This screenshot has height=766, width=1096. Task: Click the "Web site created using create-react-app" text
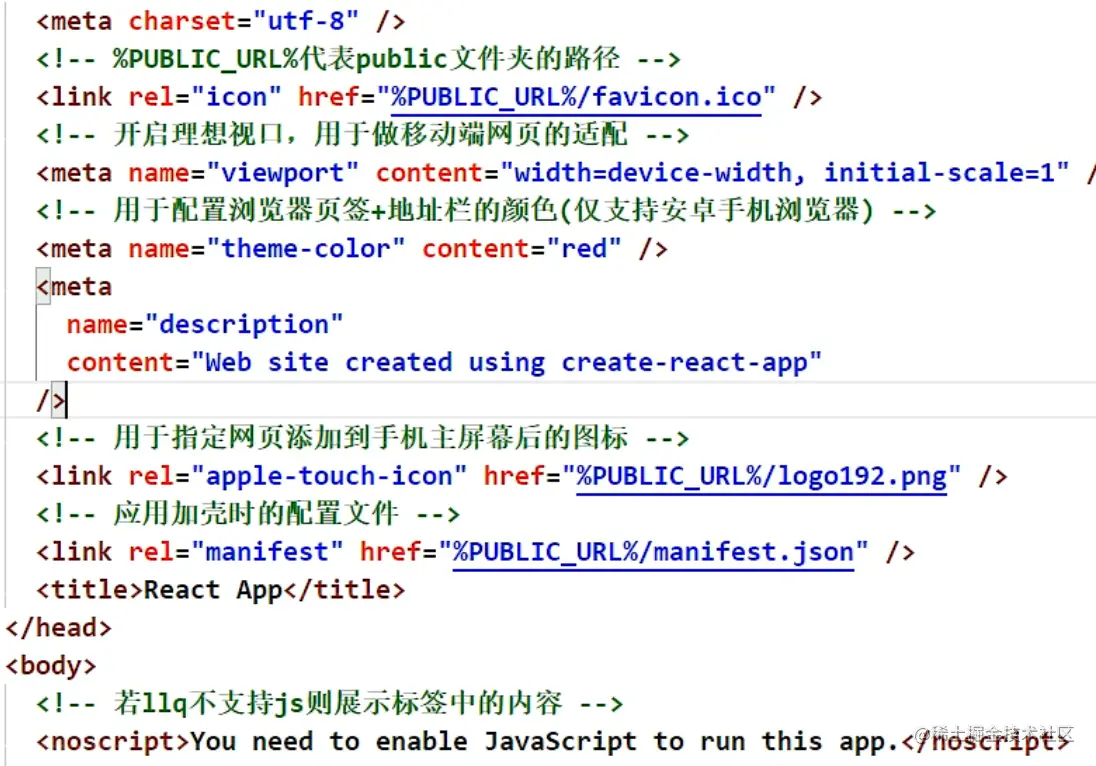(506, 362)
